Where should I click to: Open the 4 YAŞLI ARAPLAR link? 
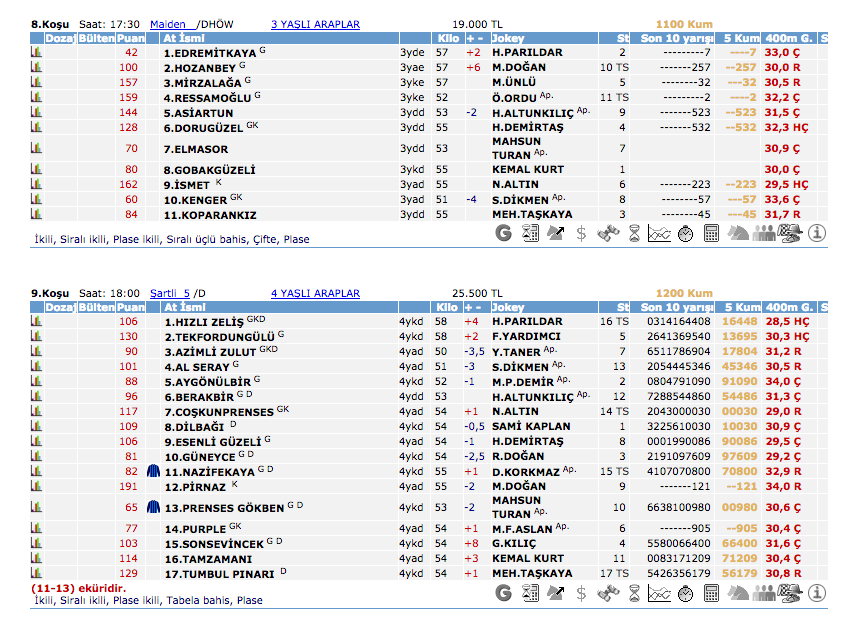[x=315, y=293]
